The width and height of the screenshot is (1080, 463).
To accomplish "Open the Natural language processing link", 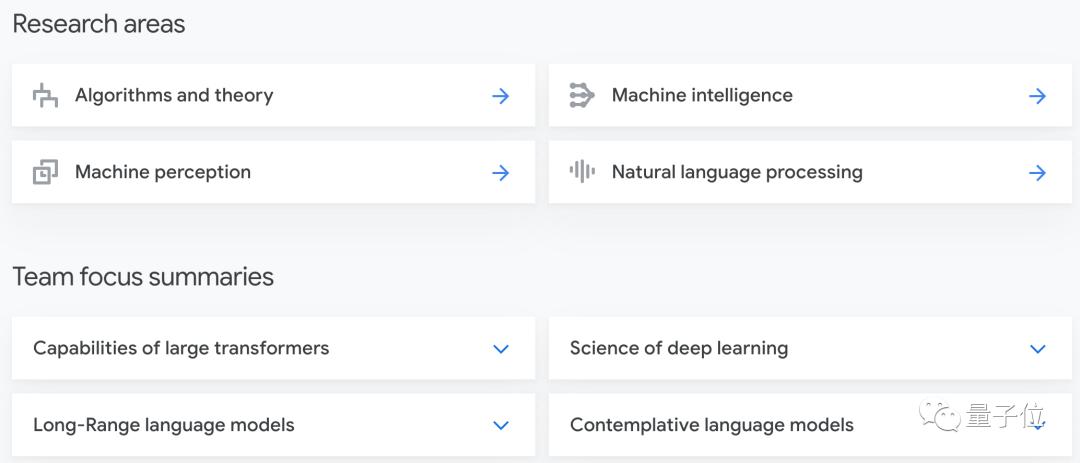I will [737, 172].
